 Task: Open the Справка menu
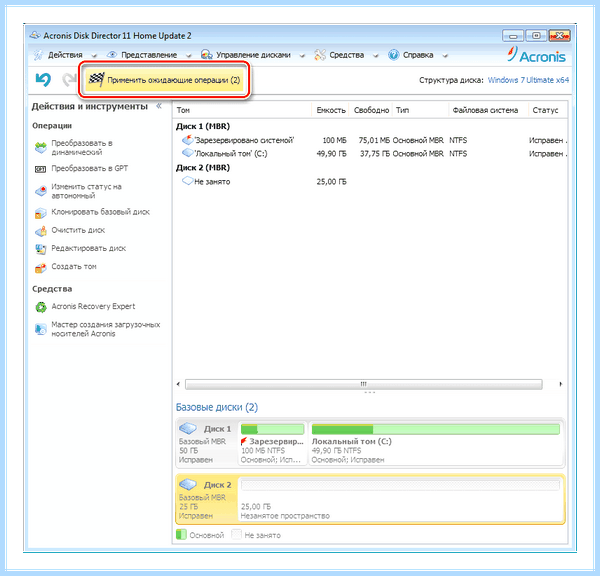point(418,55)
